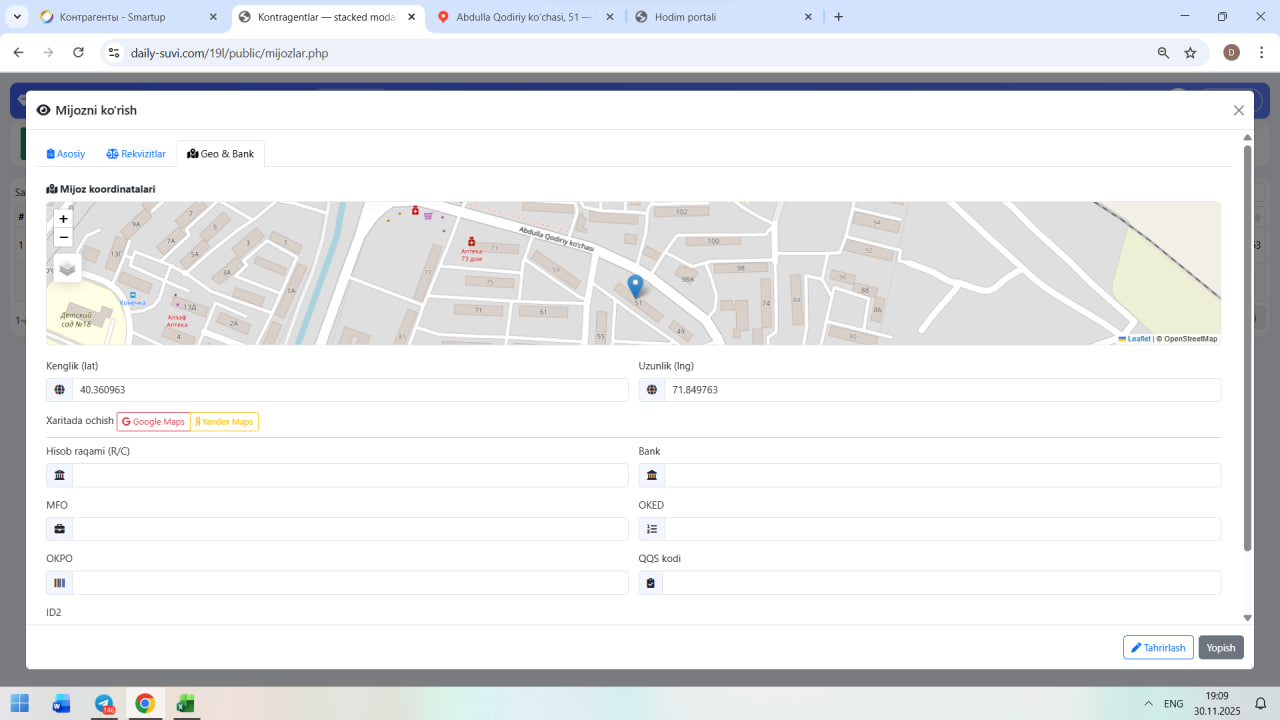
Task: Open location in Yandex Maps
Action: (225, 422)
